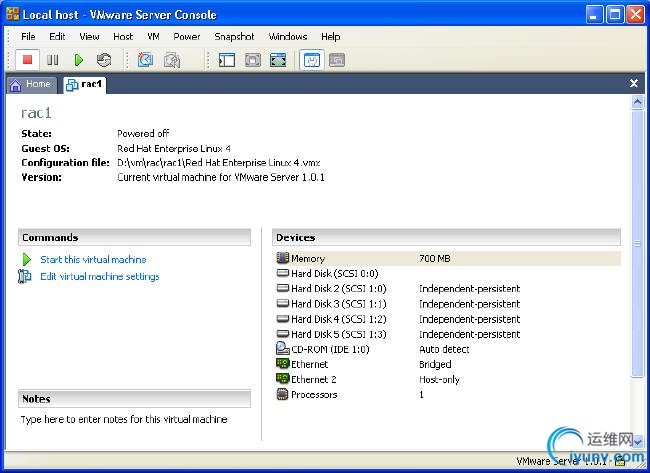Select the Processors label
650x473 pixels.
[x=314, y=395]
